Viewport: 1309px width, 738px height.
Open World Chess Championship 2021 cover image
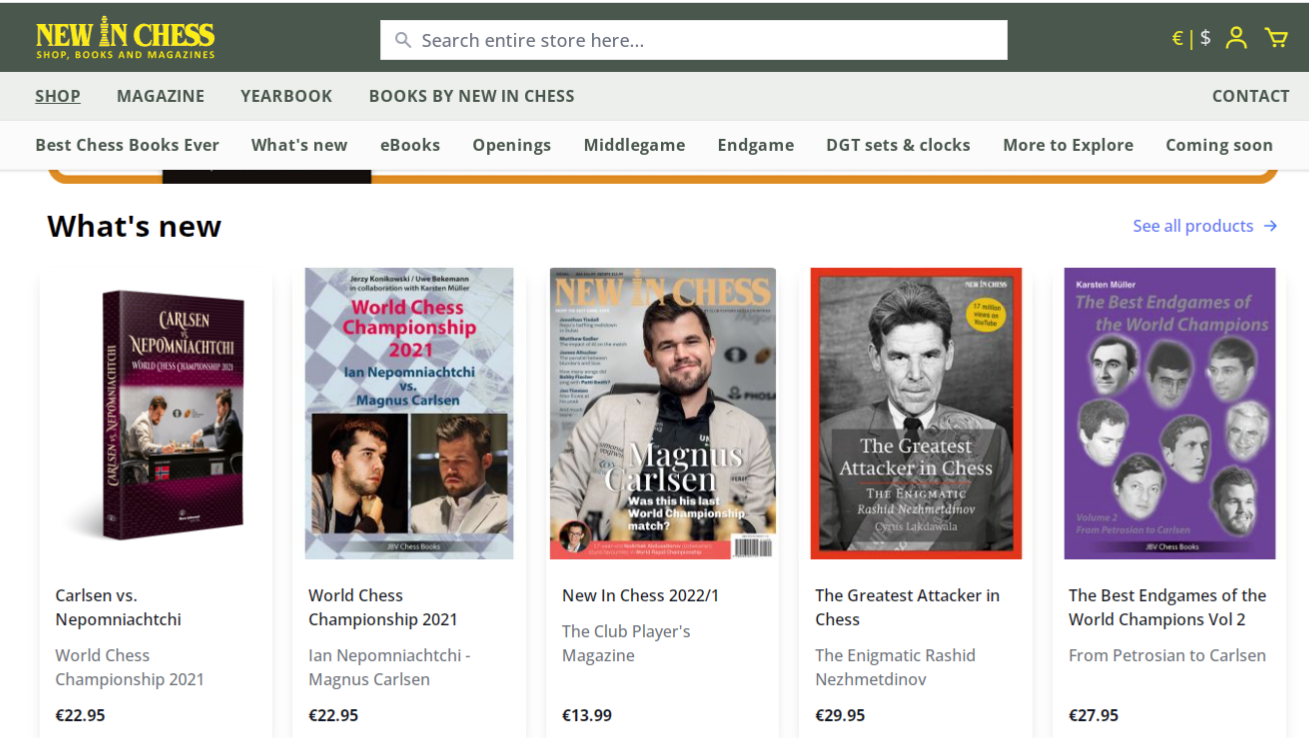click(409, 413)
